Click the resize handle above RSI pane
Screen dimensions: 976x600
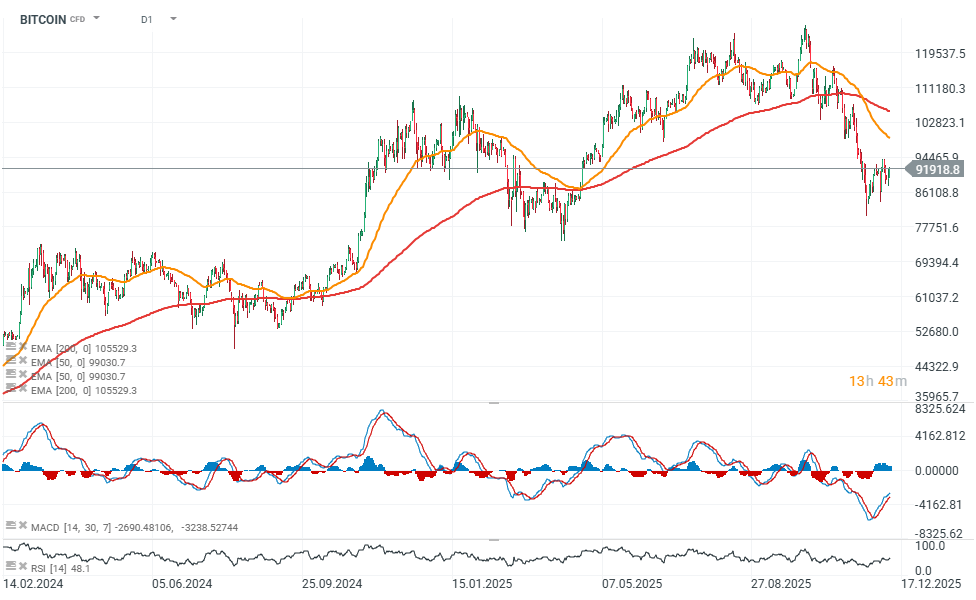pos(492,540)
